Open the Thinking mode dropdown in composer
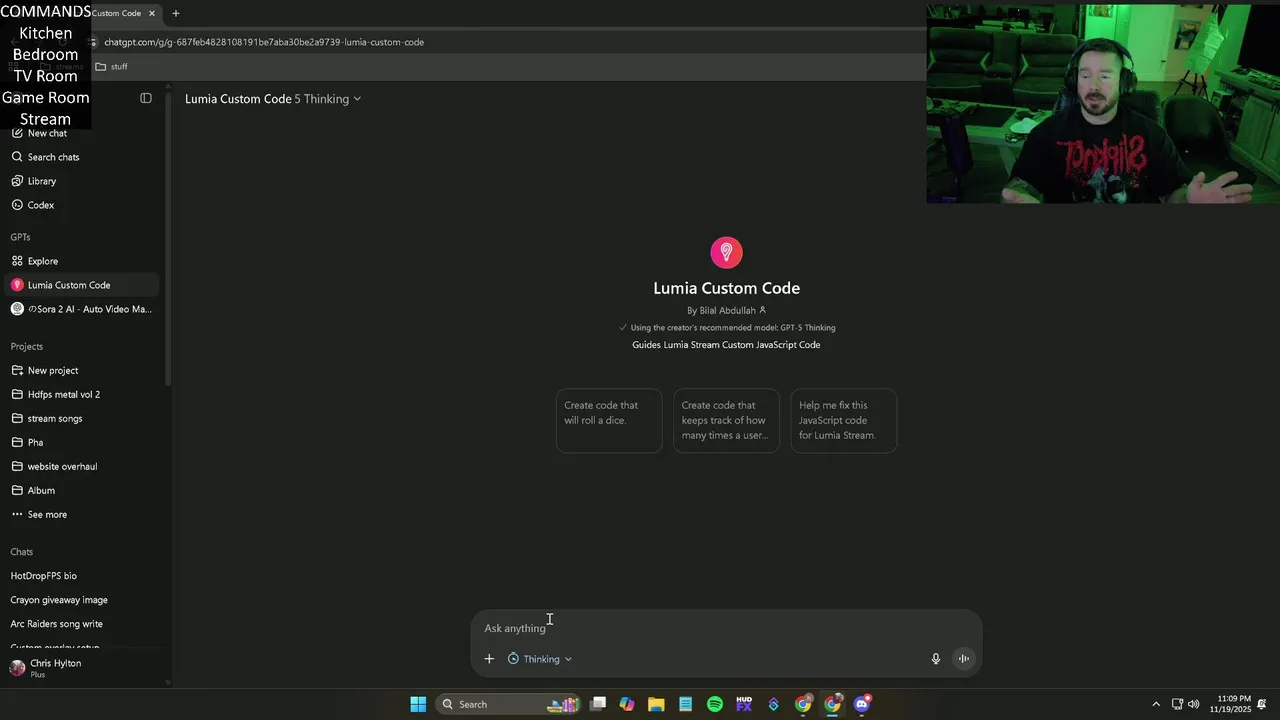 pyautogui.click(x=540, y=659)
